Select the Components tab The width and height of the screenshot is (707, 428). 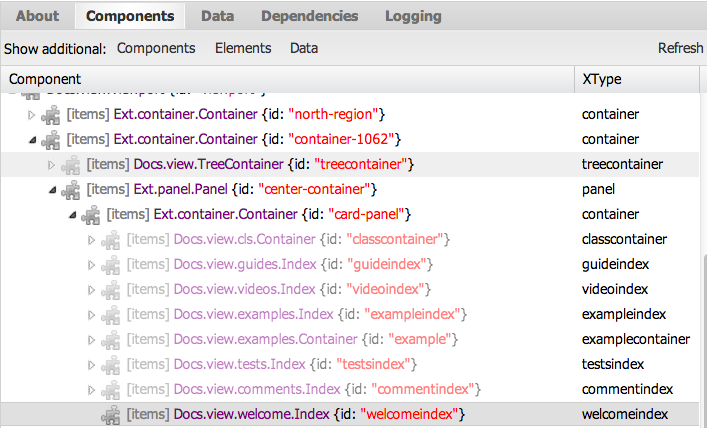pyautogui.click(x=130, y=16)
